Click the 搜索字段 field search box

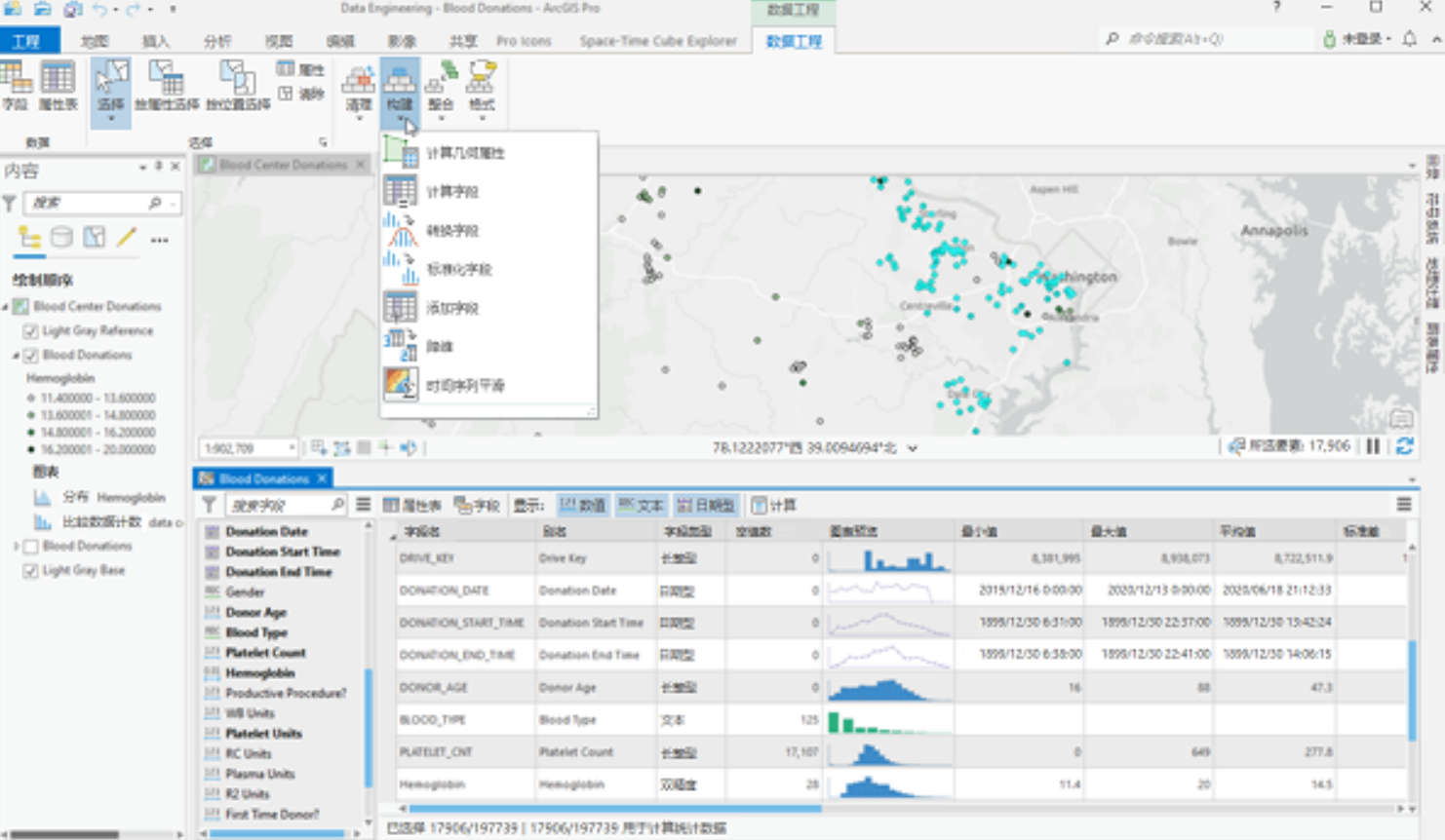(x=287, y=505)
